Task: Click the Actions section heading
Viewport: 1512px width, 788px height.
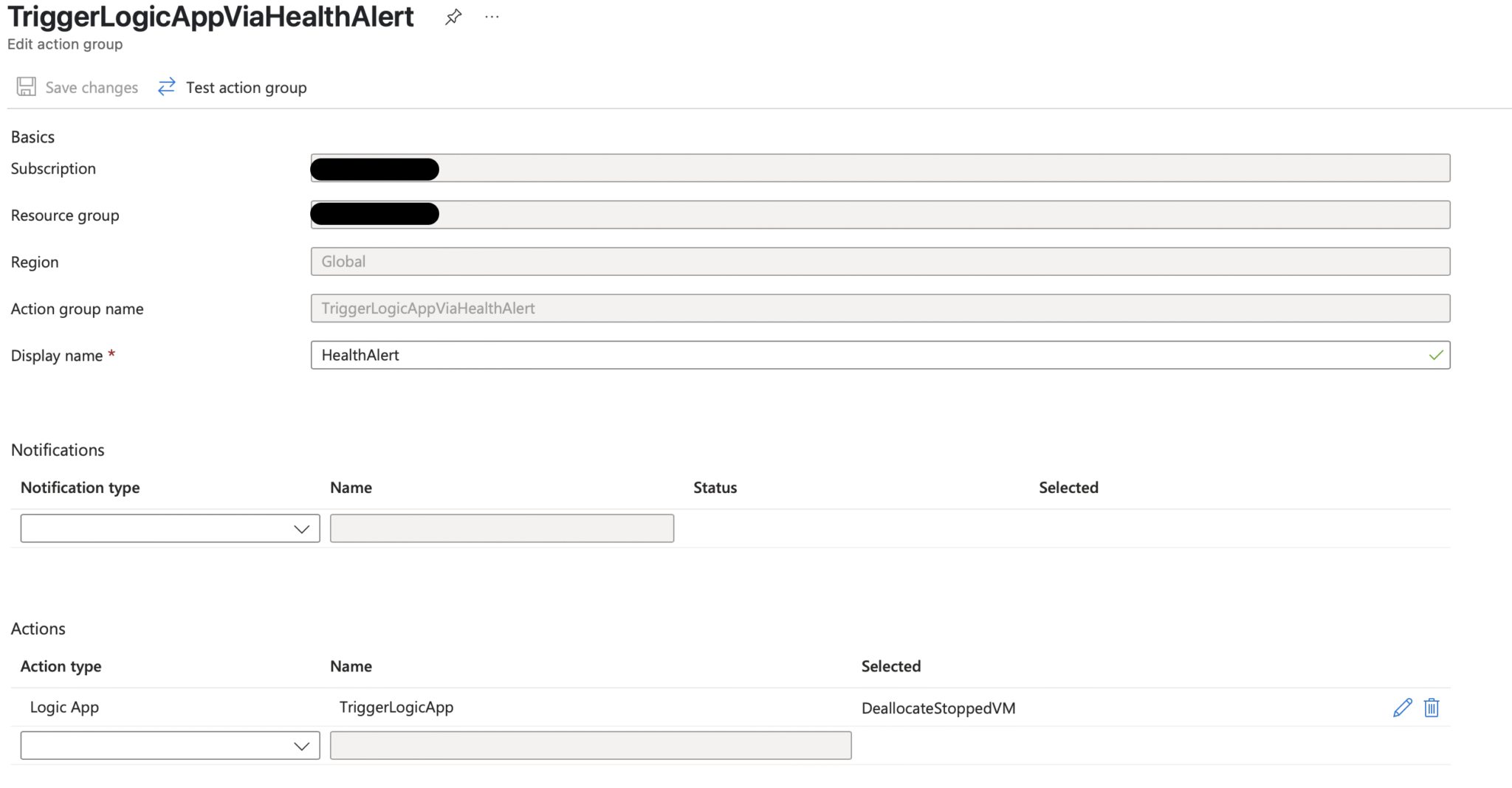Action: click(38, 629)
